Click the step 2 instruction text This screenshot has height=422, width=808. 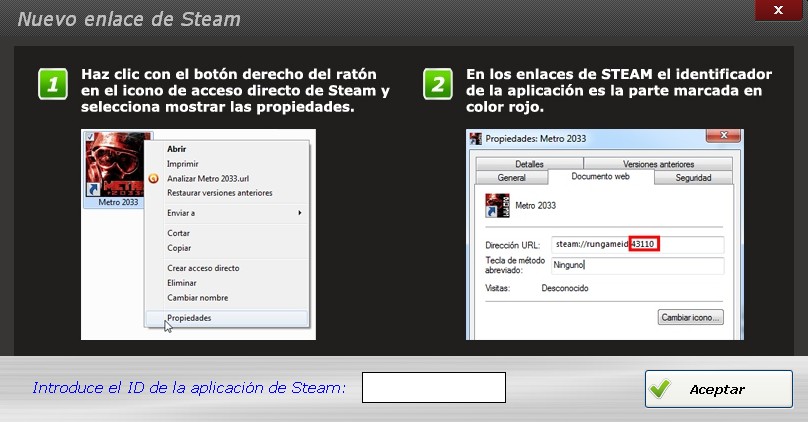coord(619,91)
